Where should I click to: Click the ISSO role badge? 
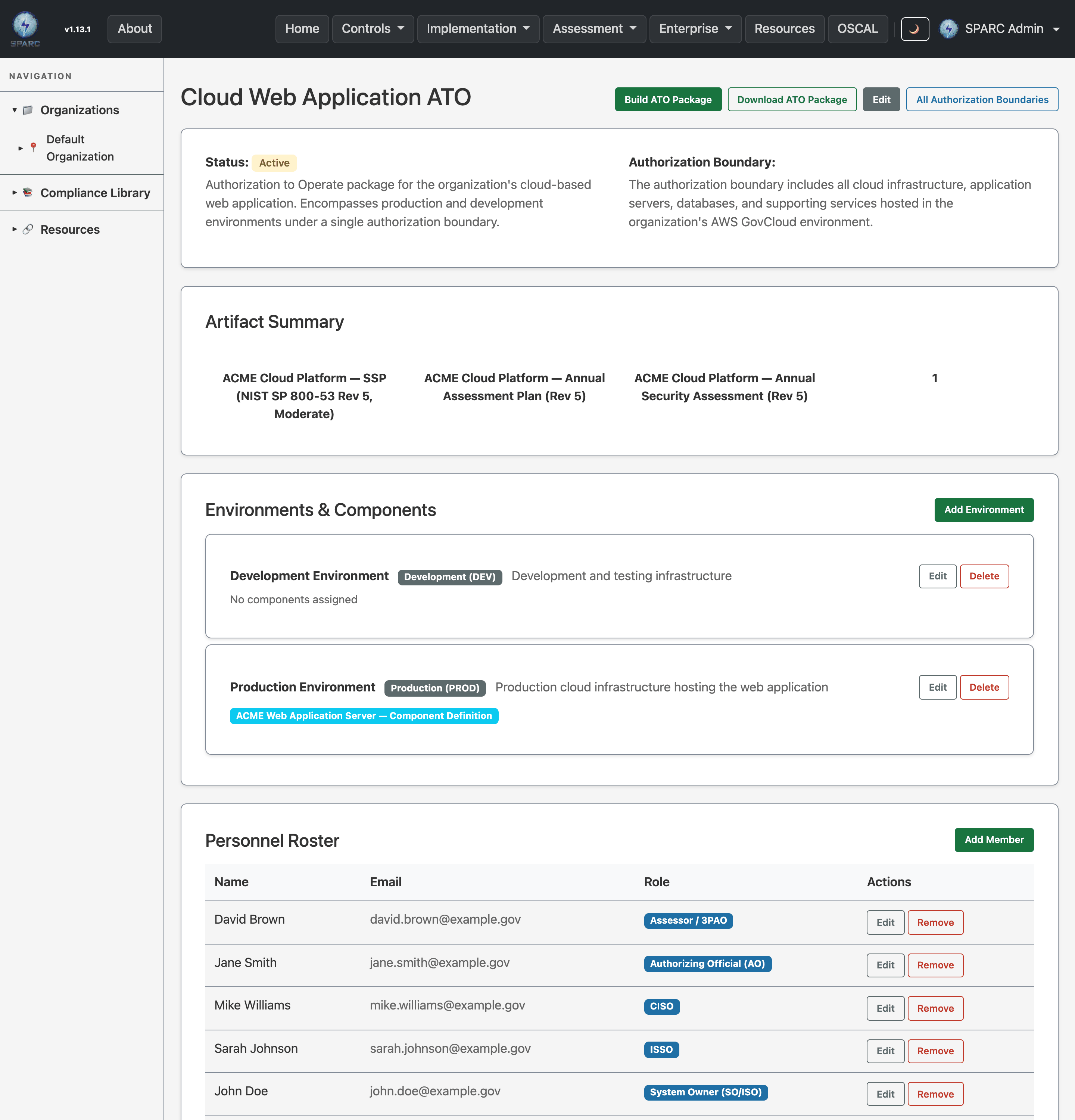point(661,1050)
